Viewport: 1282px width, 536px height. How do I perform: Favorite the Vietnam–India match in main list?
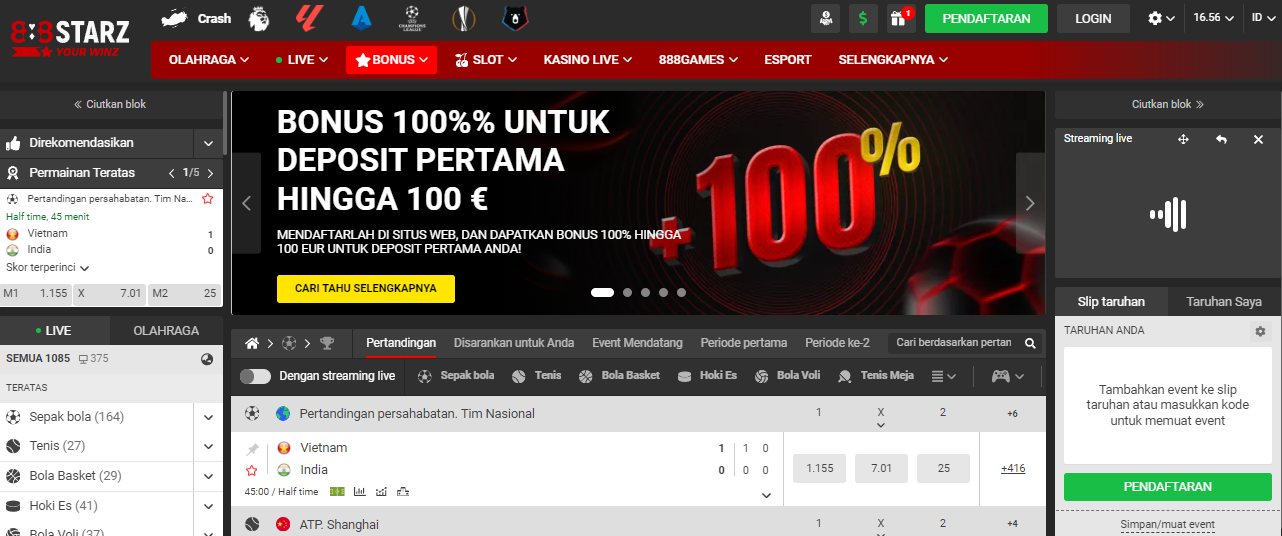252,470
